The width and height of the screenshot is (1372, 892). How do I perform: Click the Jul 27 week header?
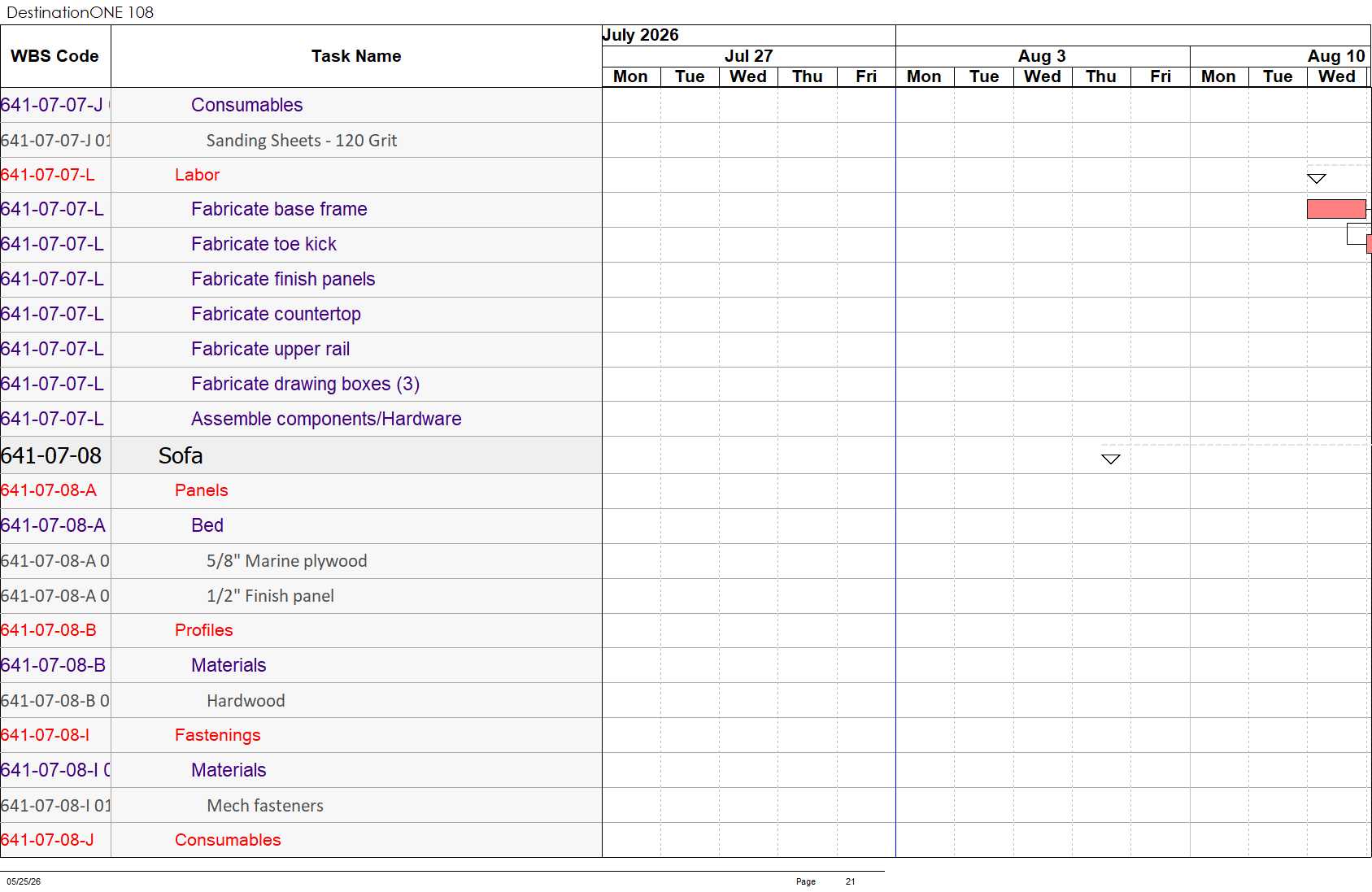(x=748, y=56)
